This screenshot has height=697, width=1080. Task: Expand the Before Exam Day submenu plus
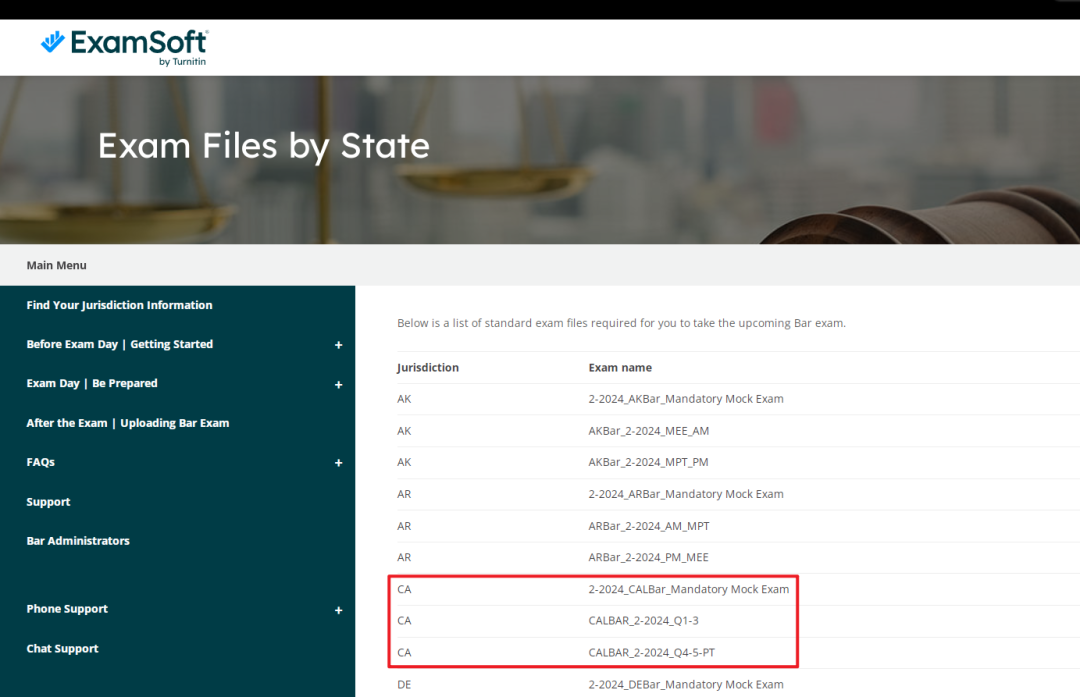point(338,345)
